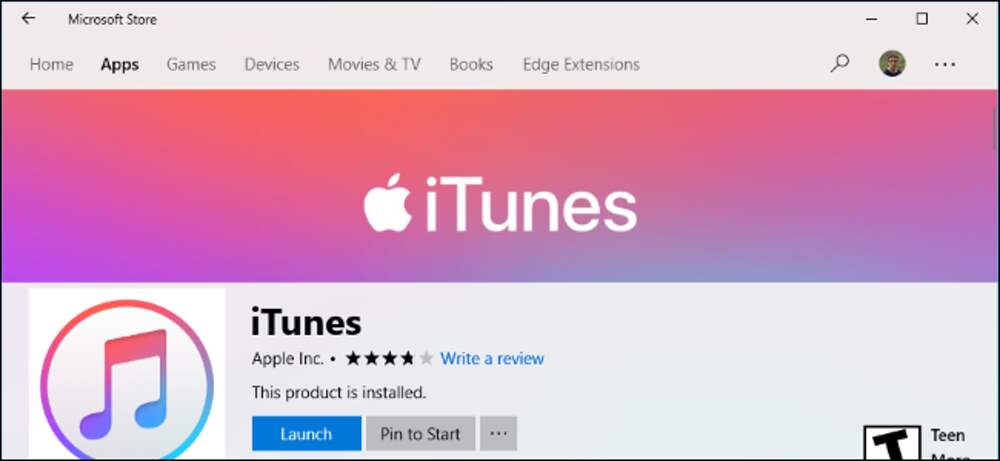
Task: Open the Write a review link
Action: tap(492, 359)
